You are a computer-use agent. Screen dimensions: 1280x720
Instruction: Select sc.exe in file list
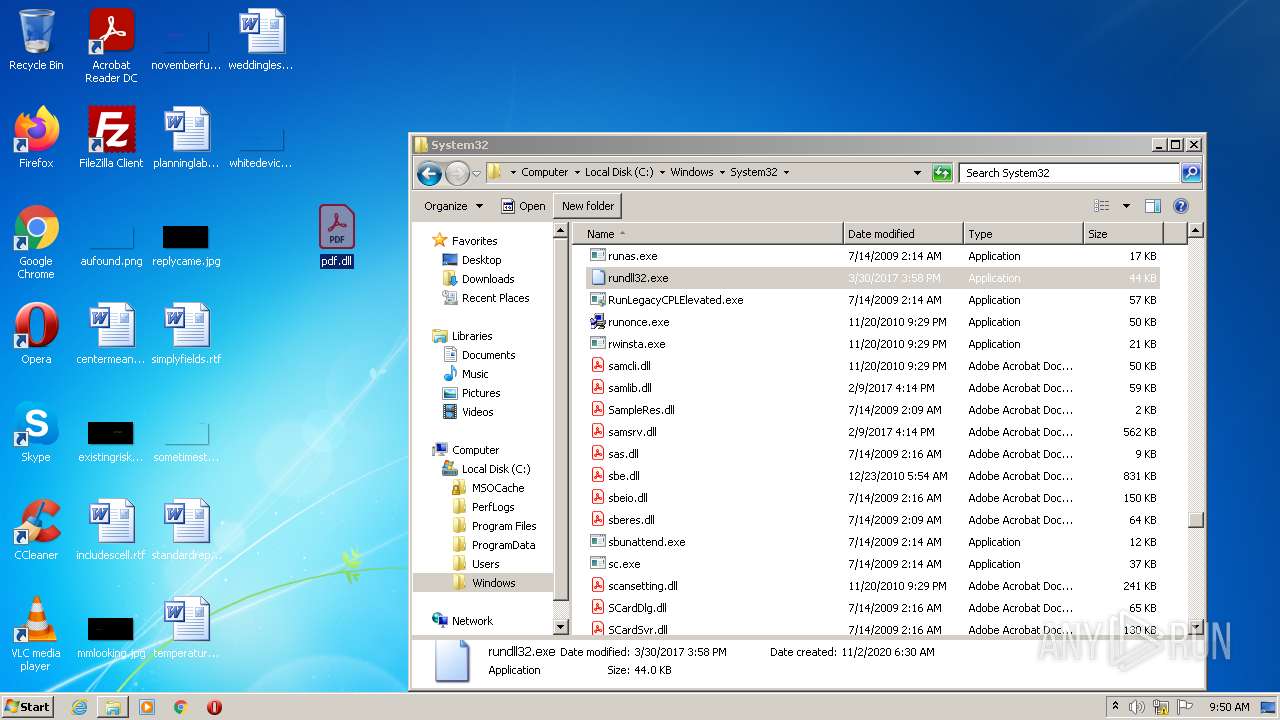[x=873, y=564]
